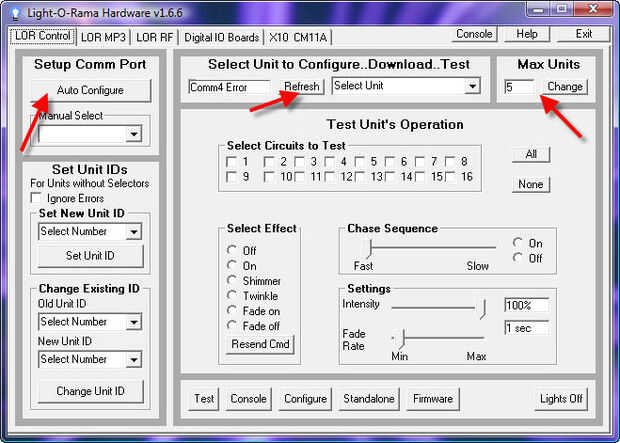Click the Resend Cmd button

click(x=260, y=345)
